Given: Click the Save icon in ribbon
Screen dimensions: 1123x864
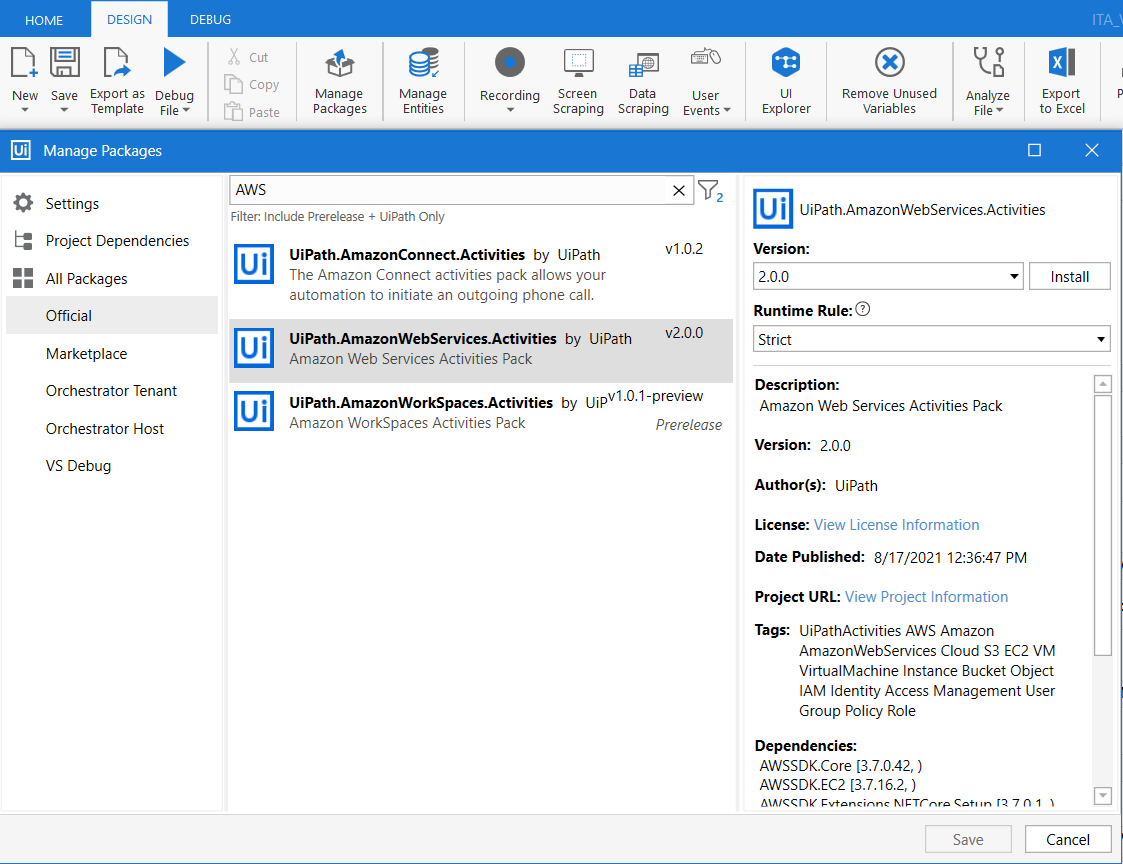Looking at the screenshot, I should pyautogui.click(x=64, y=63).
